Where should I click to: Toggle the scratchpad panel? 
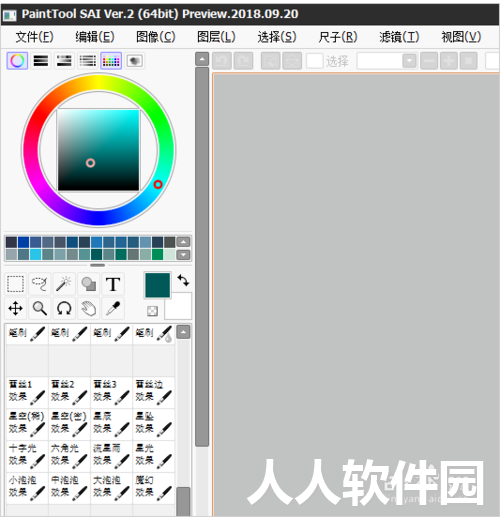click(x=134, y=61)
